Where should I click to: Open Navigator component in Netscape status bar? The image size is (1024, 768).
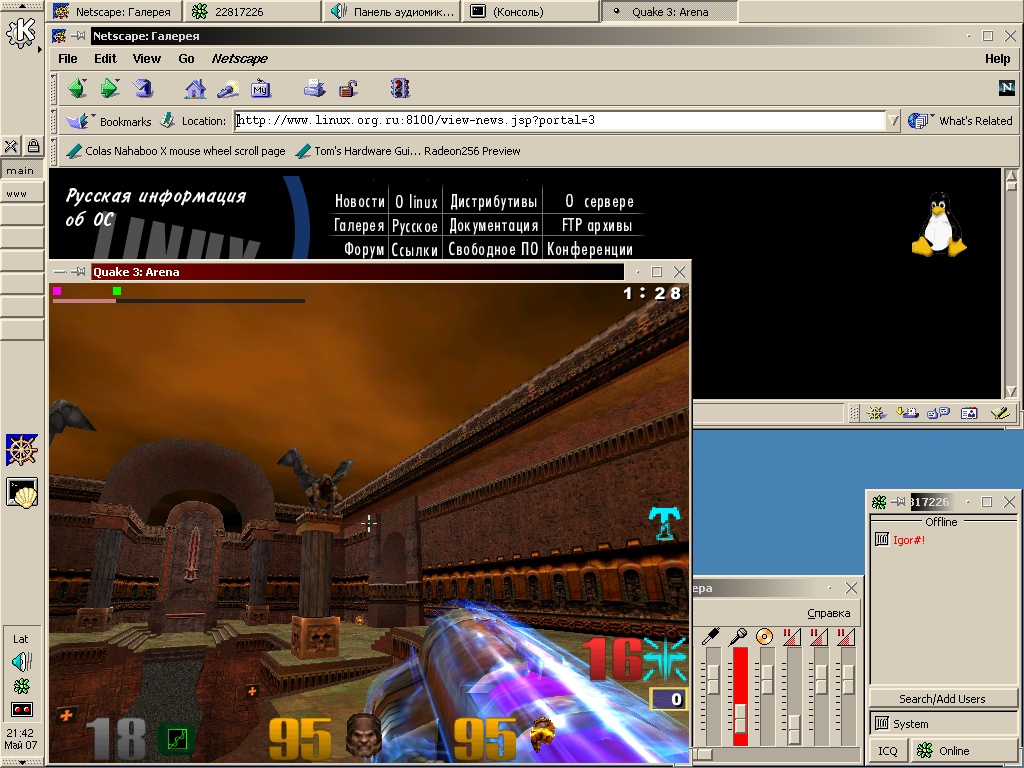tap(876, 413)
